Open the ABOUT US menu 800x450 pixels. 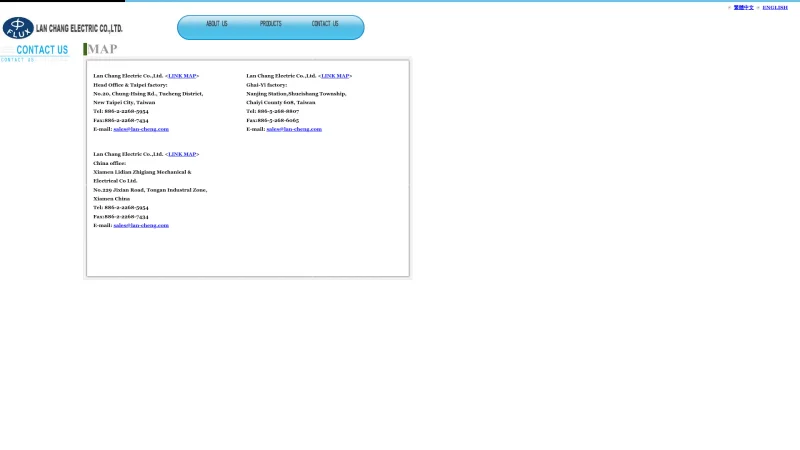tap(217, 23)
